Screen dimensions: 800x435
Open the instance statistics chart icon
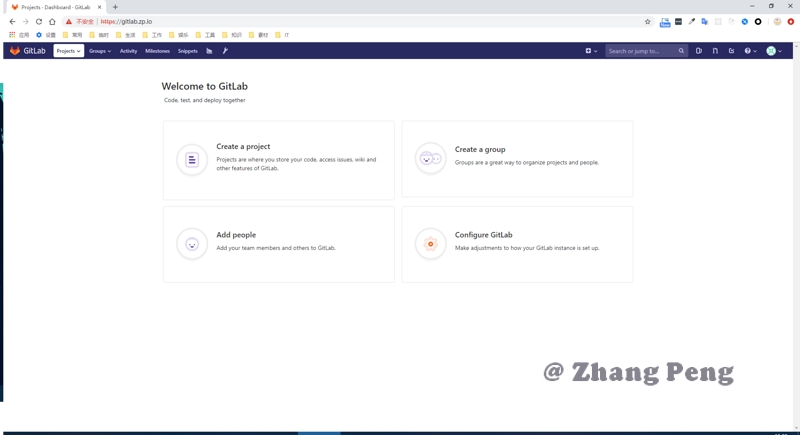[x=209, y=51]
